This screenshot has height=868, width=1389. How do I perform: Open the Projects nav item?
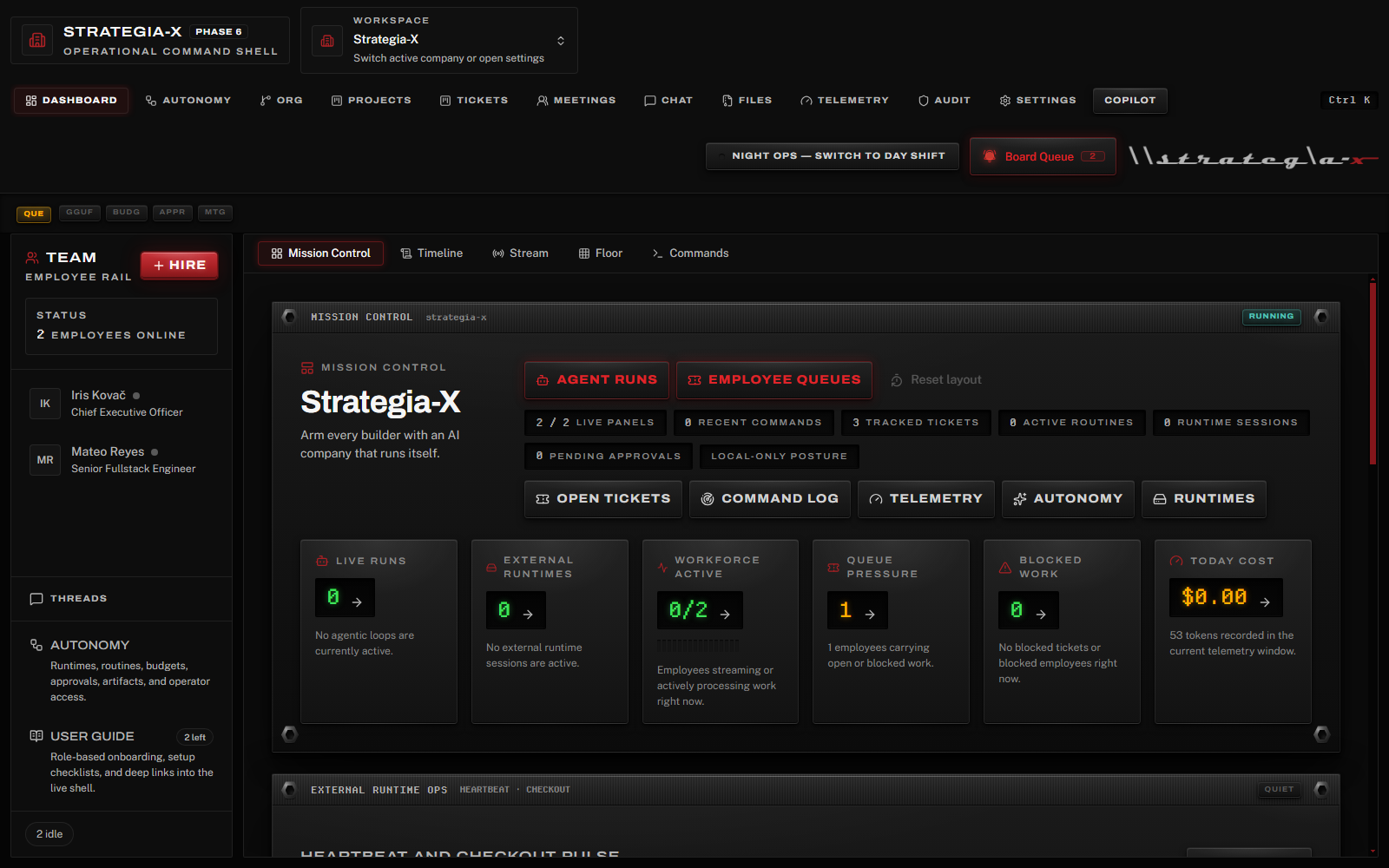point(371,101)
